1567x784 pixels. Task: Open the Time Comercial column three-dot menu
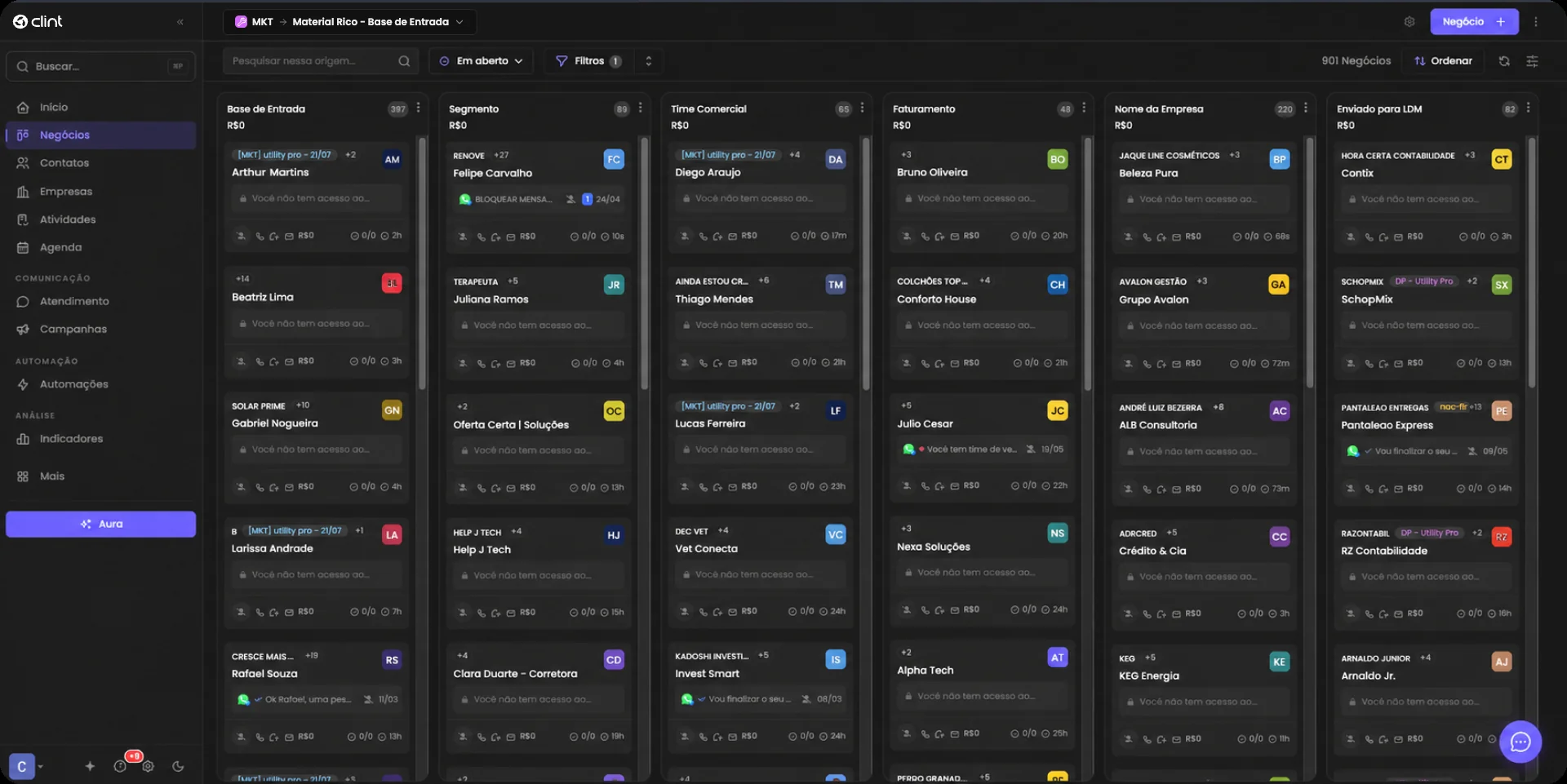click(862, 108)
